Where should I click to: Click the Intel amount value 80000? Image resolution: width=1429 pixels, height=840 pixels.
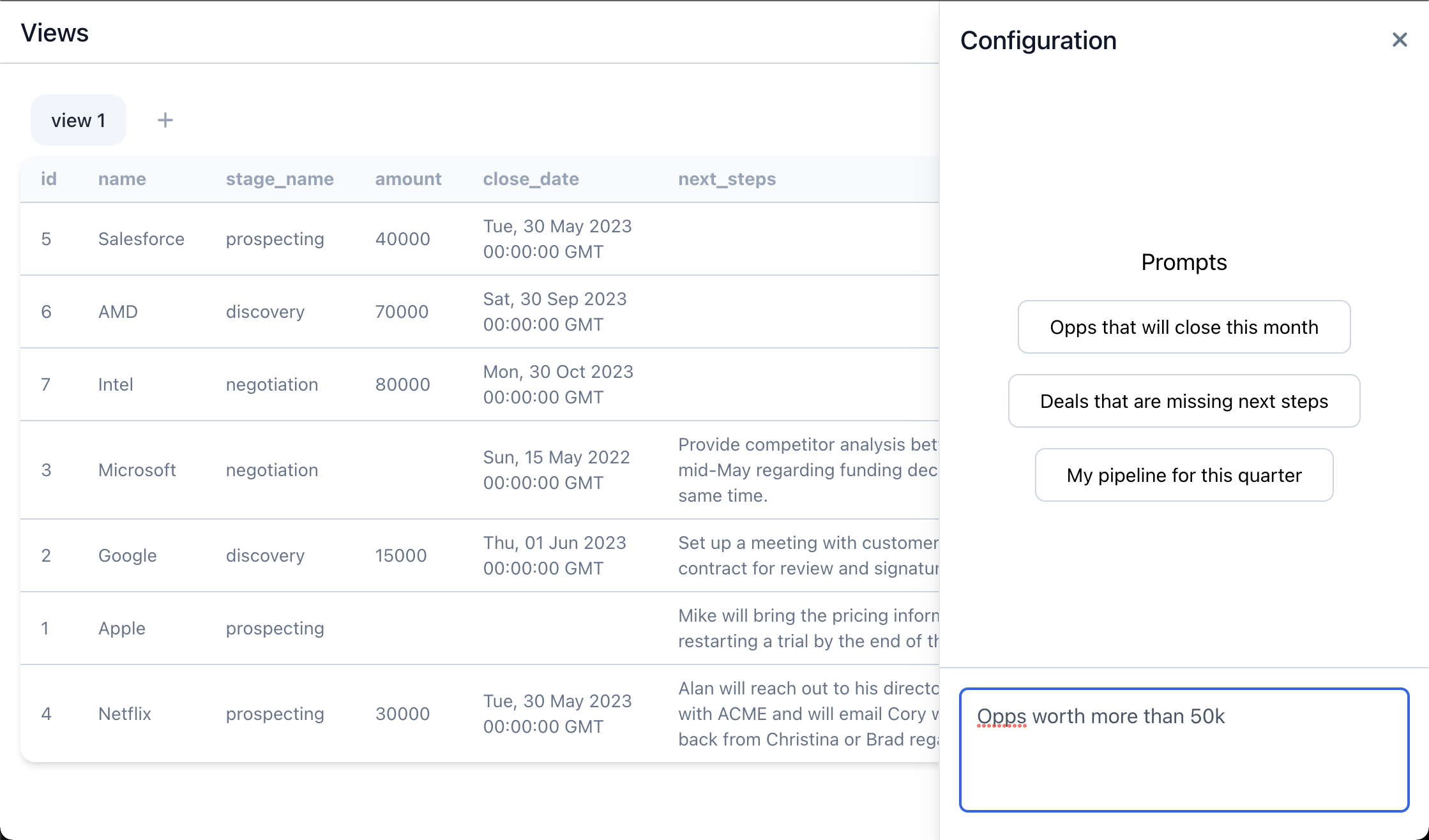coord(402,384)
